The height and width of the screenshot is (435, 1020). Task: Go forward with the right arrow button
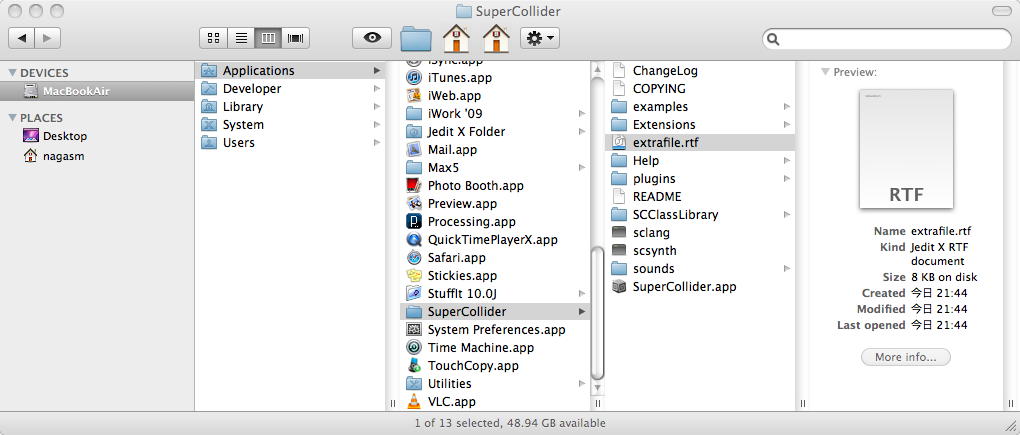point(47,38)
